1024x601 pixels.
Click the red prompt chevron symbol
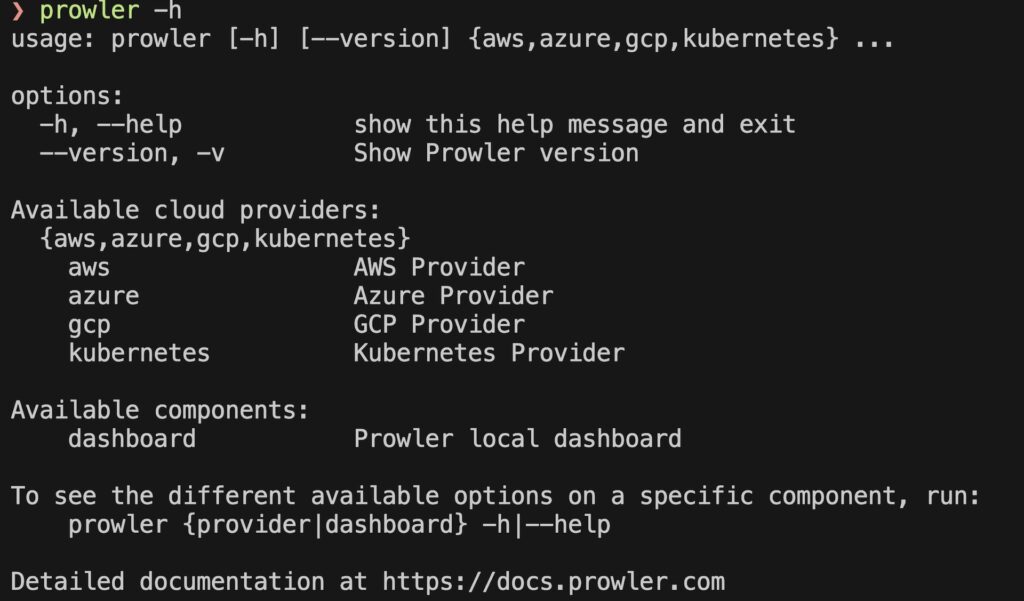point(18,11)
